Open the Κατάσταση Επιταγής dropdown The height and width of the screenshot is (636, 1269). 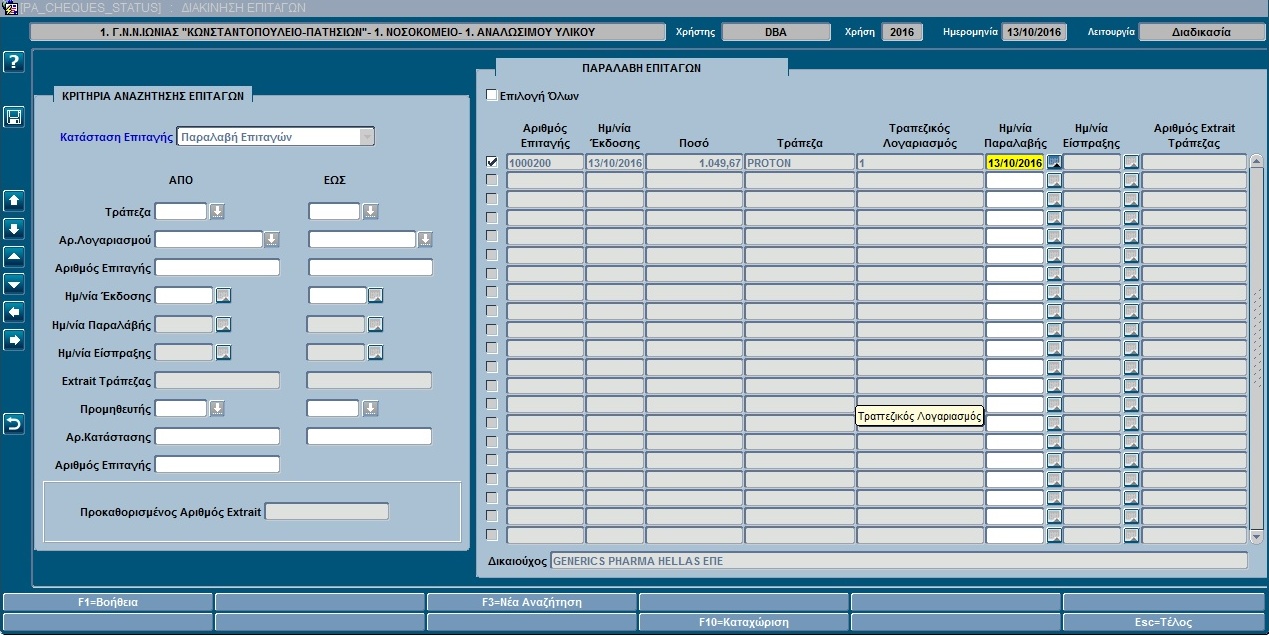point(366,137)
